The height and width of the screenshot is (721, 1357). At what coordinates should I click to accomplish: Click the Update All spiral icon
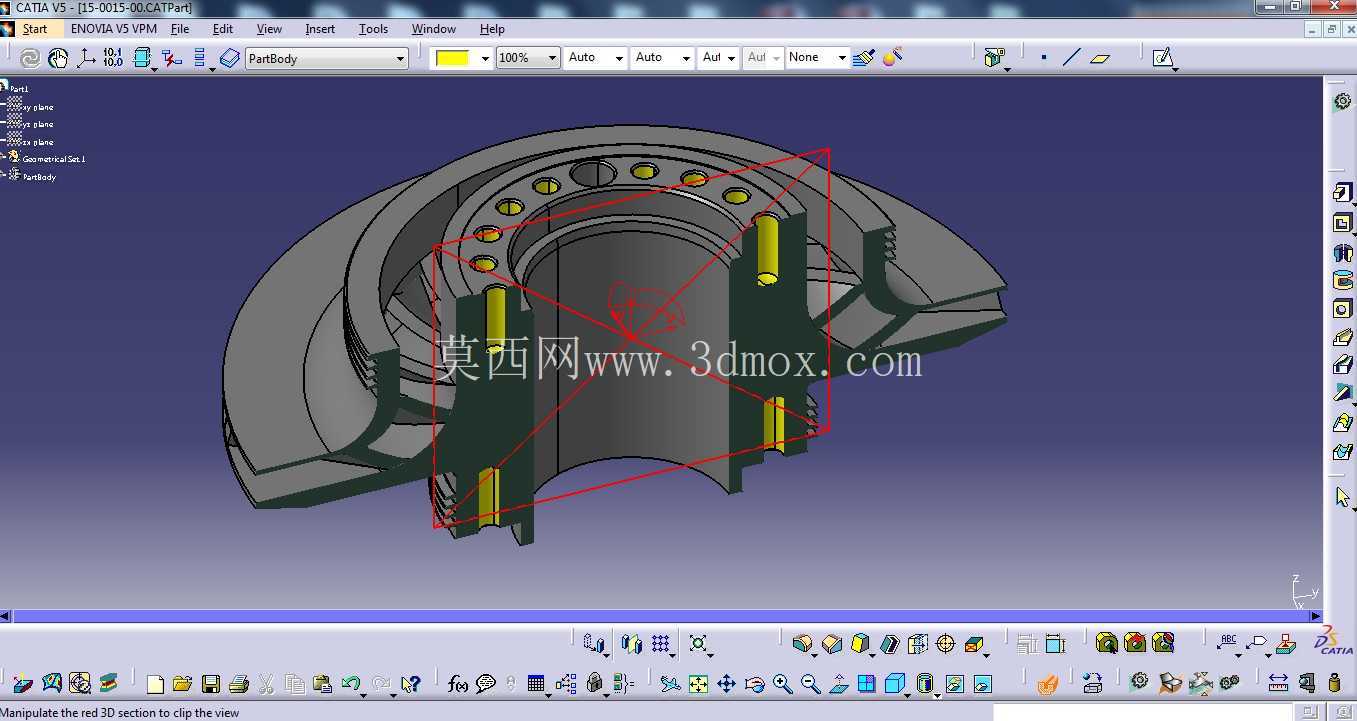(30, 58)
